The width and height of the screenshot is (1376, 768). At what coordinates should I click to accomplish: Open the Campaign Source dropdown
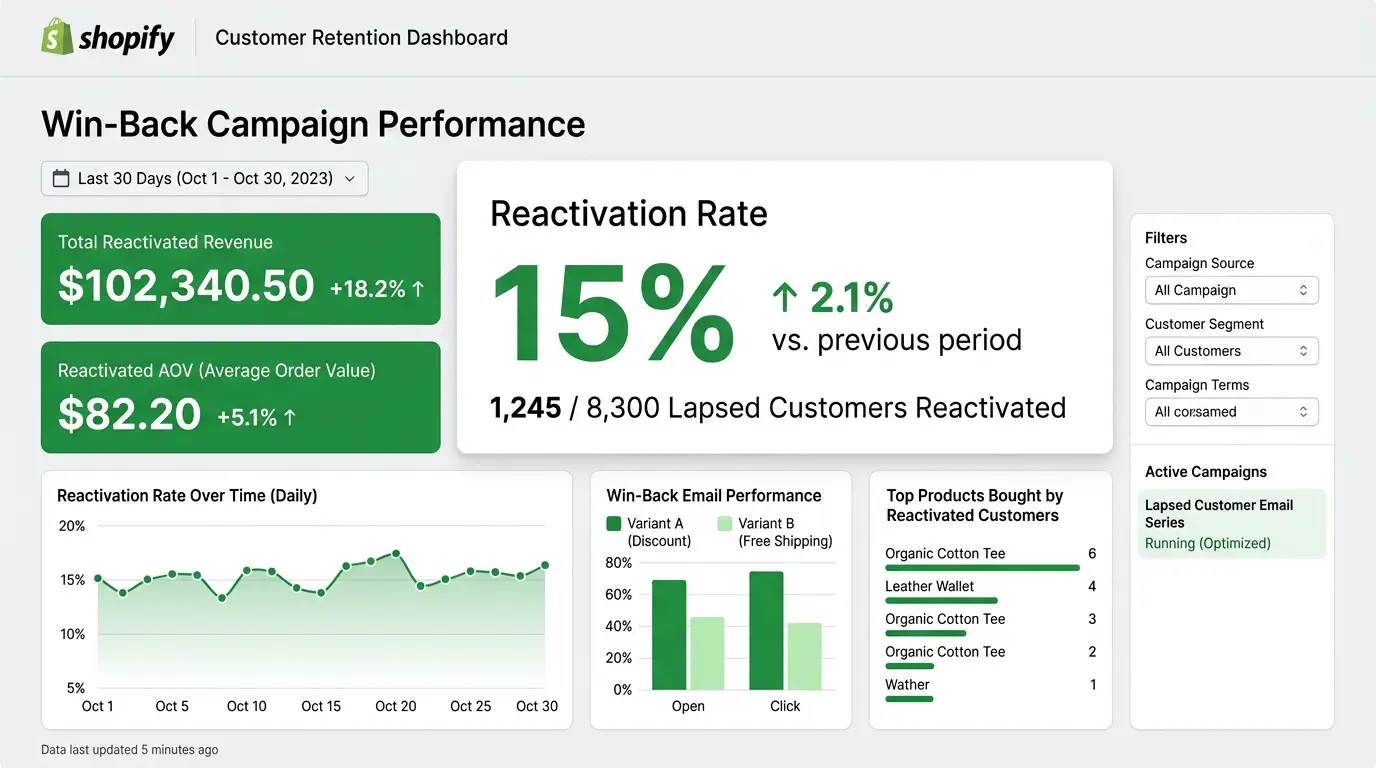(1231, 290)
